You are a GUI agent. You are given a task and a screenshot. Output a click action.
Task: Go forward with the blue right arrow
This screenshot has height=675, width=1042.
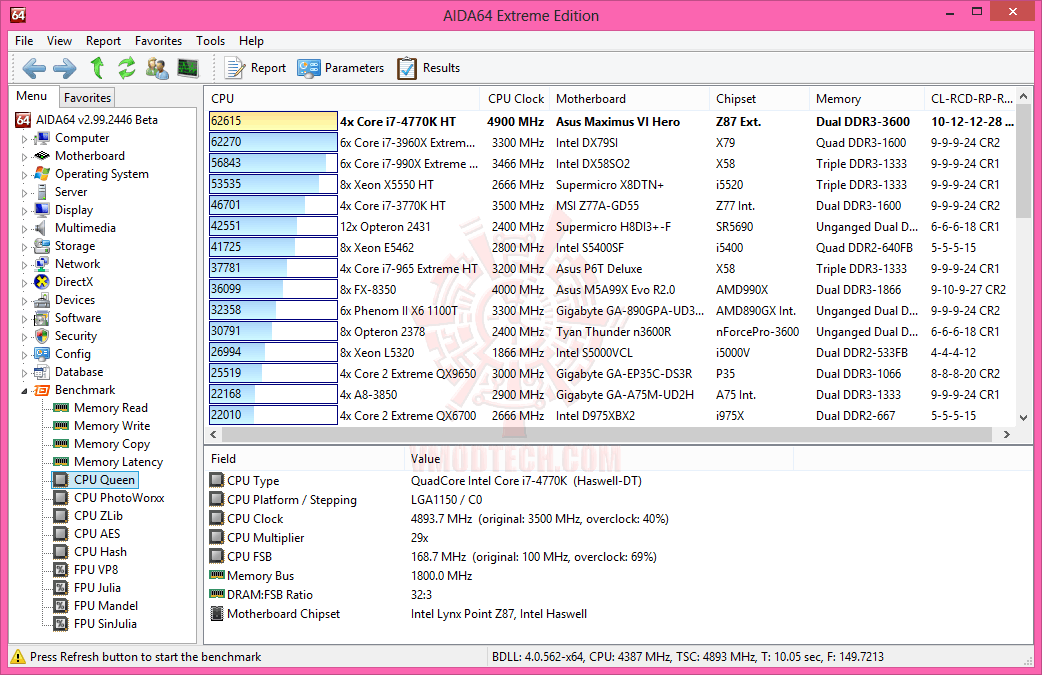point(64,68)
